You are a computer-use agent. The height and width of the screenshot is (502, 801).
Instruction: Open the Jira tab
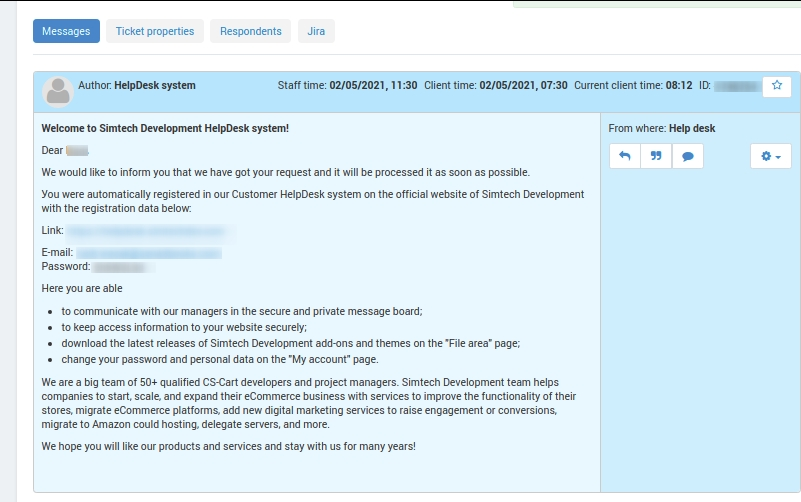point(316,31)
